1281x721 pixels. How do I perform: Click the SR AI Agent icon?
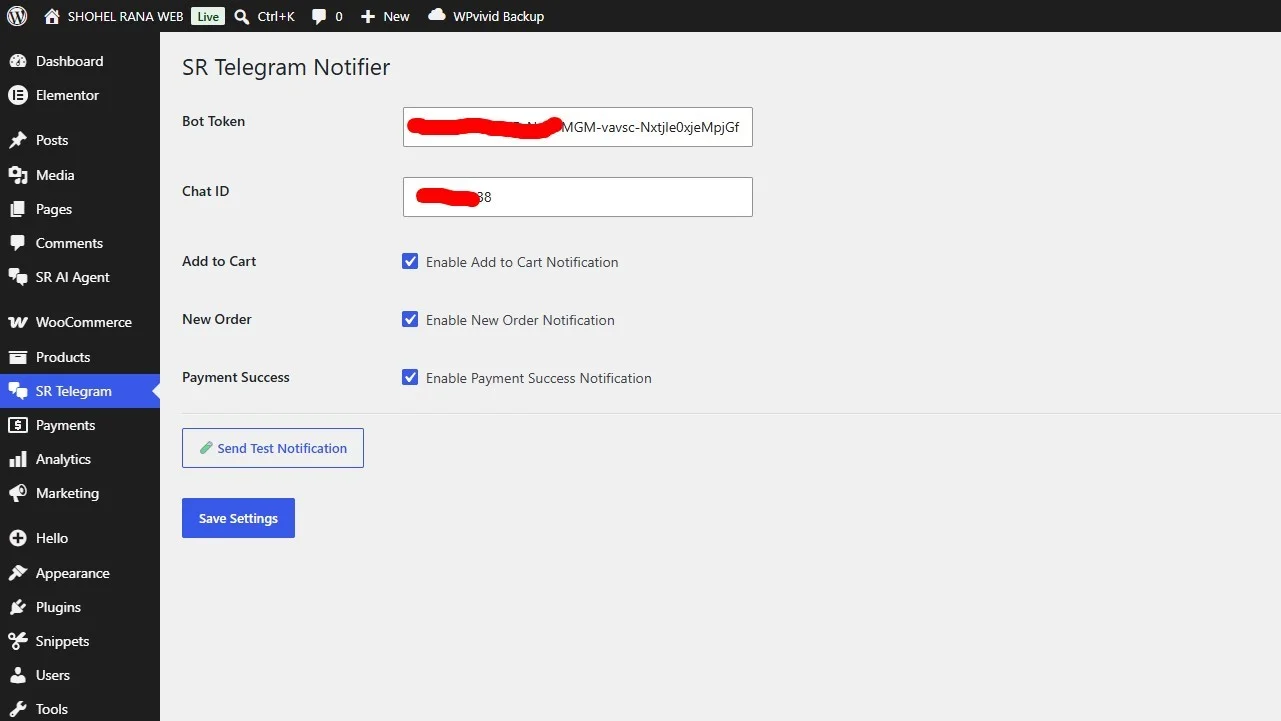tap(17, 277)
